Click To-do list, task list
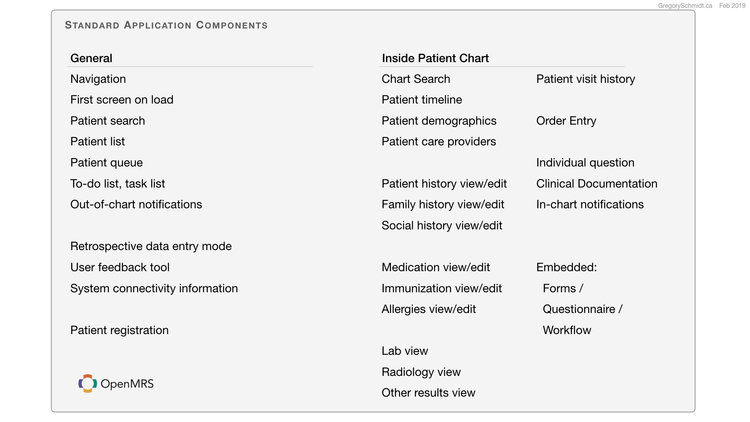 point(118,184)
